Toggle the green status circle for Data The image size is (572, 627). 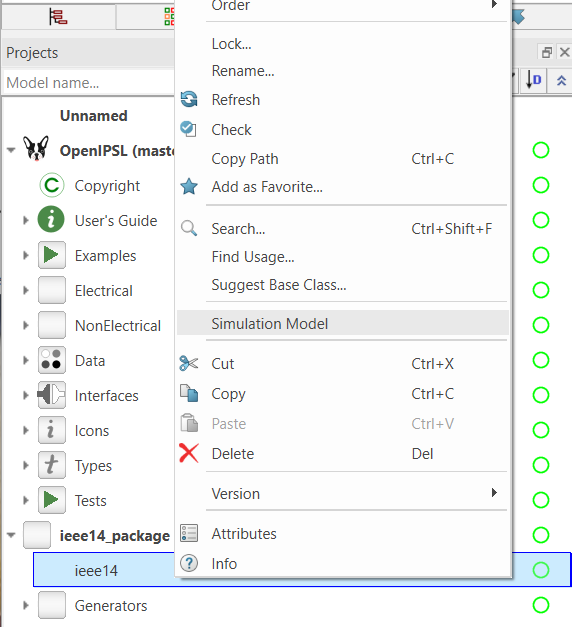click(541, 360)
